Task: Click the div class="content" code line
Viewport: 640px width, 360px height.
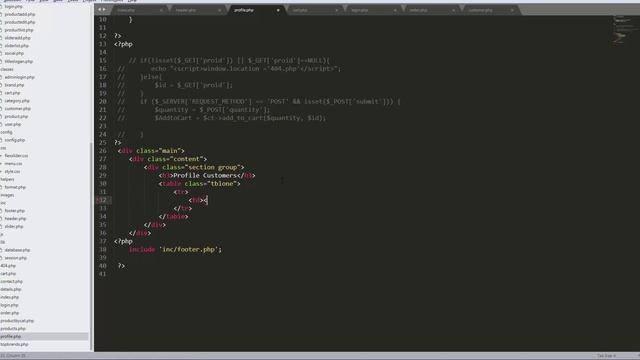Action: [x=168, y=159]
